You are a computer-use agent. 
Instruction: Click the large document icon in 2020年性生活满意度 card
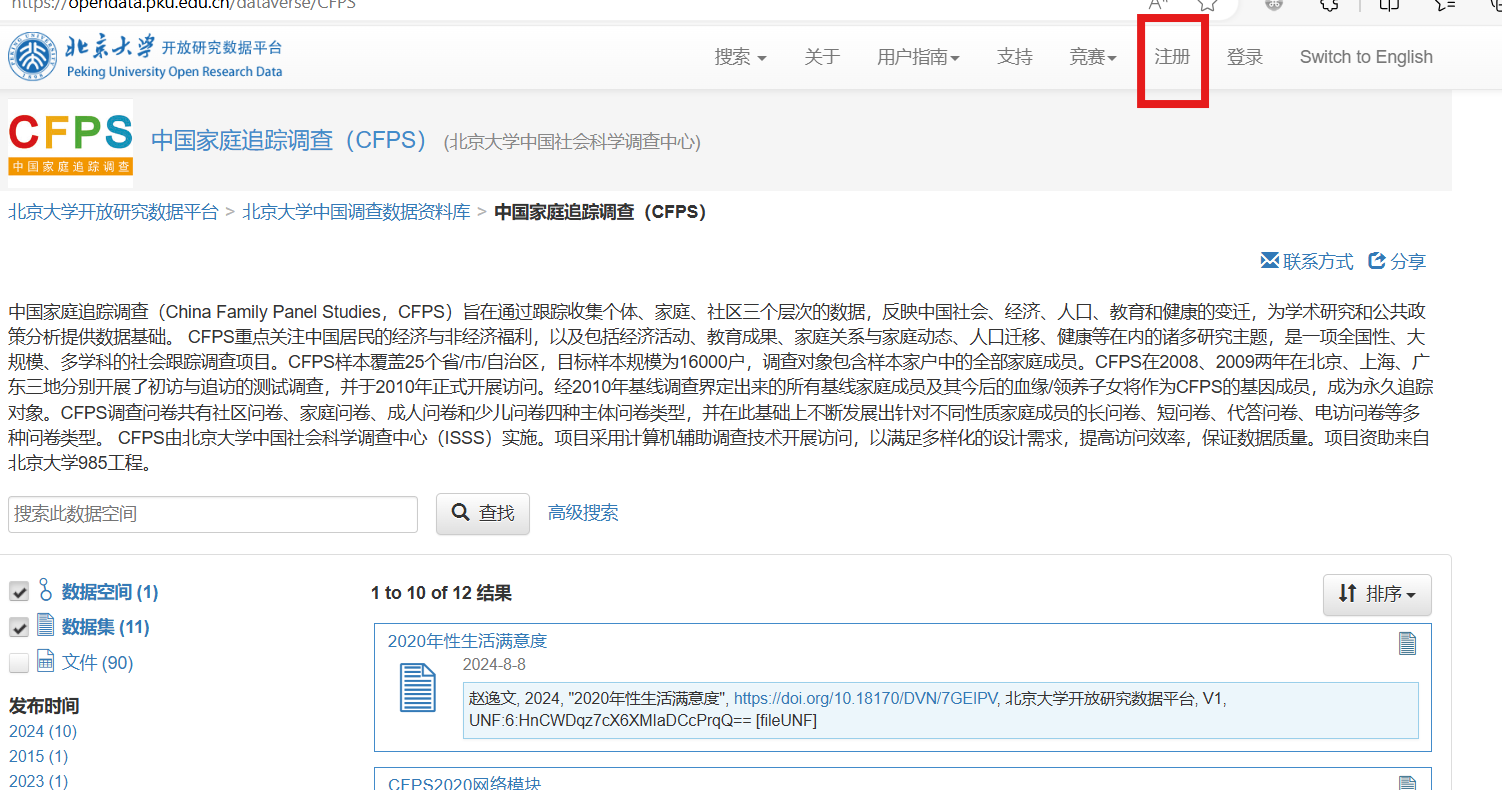tap(418, 689)
